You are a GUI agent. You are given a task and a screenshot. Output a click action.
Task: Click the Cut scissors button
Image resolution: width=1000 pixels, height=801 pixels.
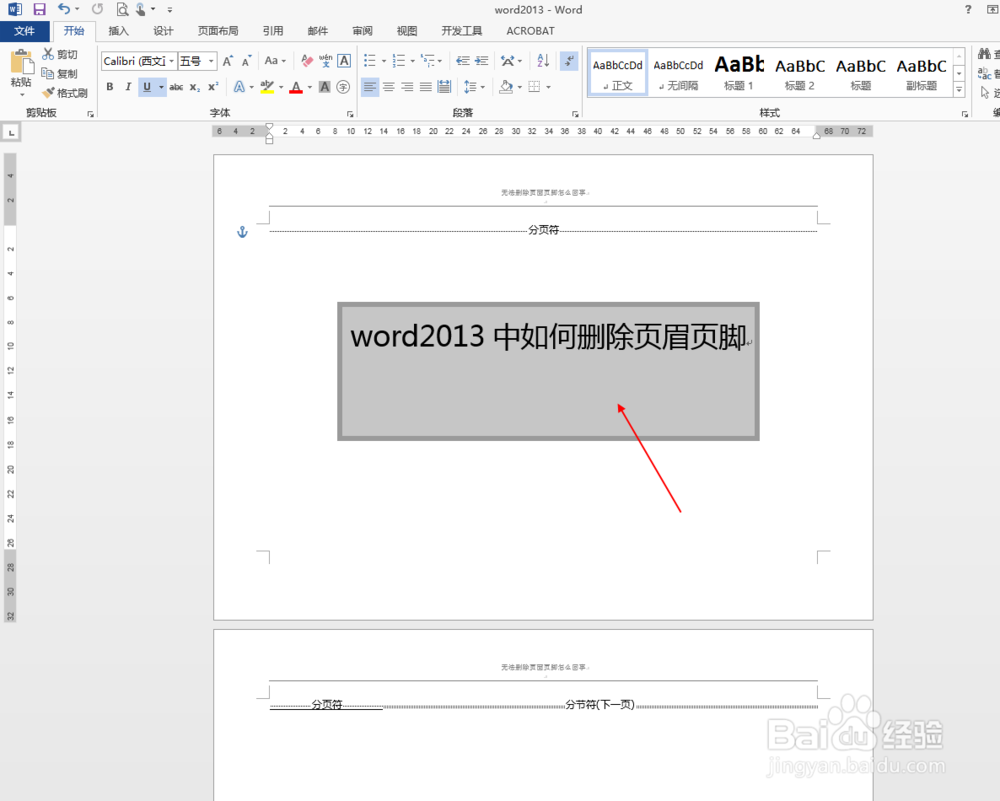point(60,54)
